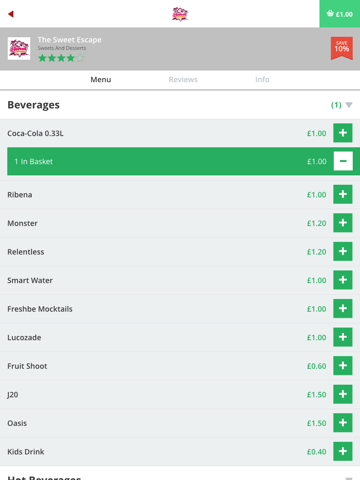Screen dimensions: 360x480
Task: Tap the Kids Drink £0.40 price
Action: [317, 452]
